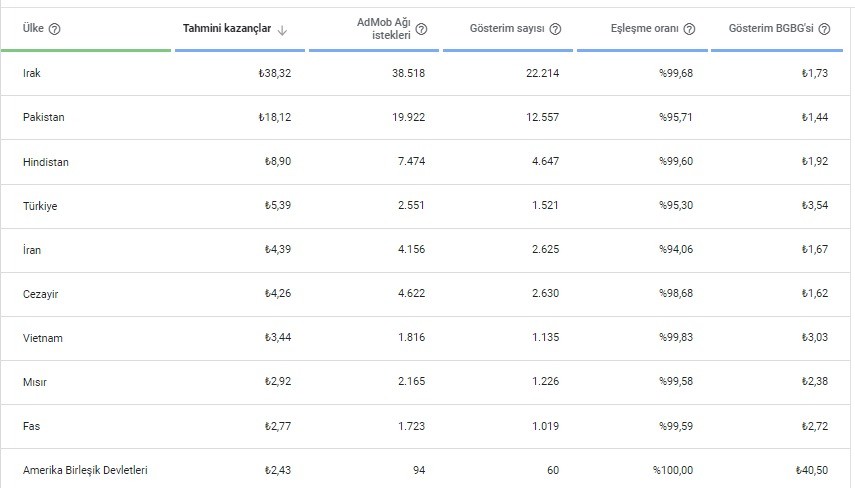Sort by the Gösterim sayısı column header
This screenshot has width=855, height=488.
[x=507, y=28]
